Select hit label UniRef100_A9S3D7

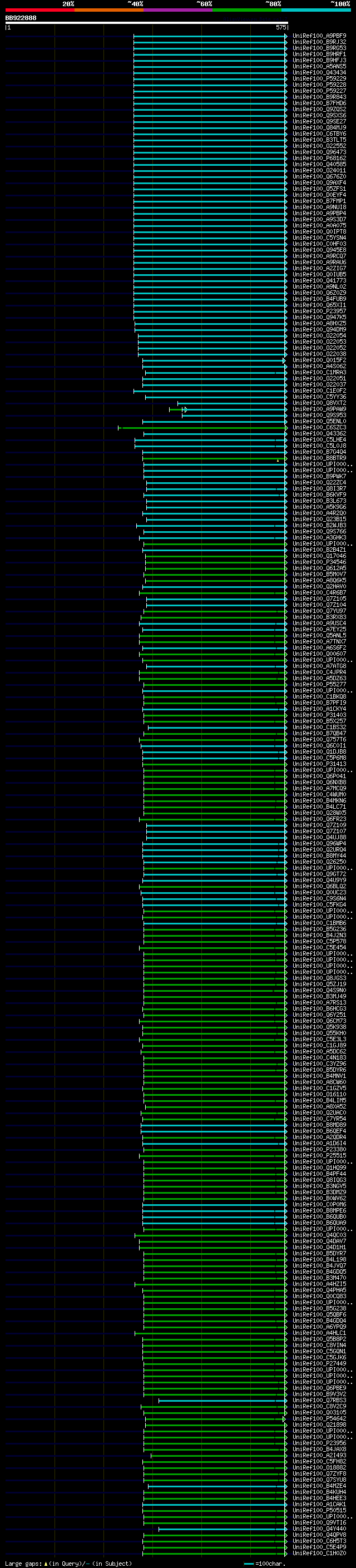[x=319, y=219]
